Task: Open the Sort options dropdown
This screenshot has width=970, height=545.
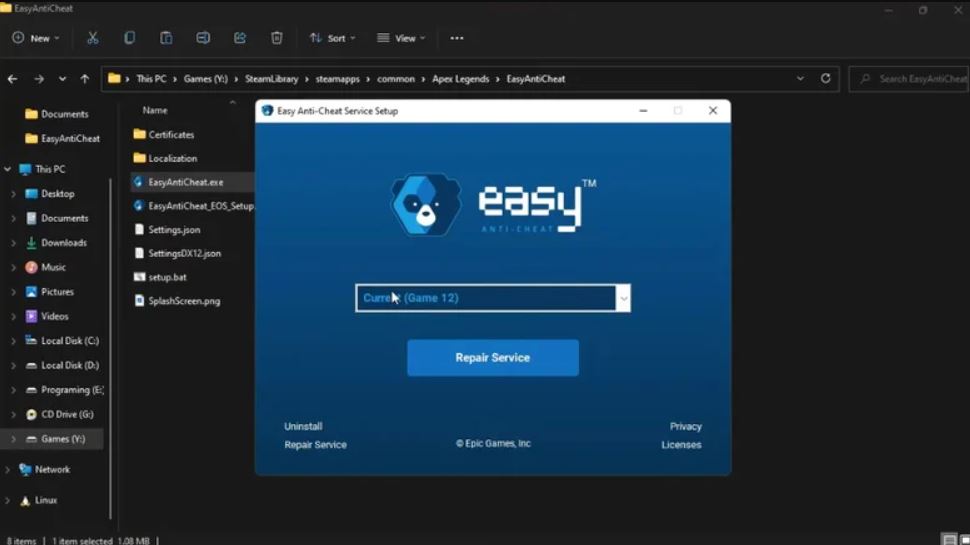Action: [x=332, y=38]
